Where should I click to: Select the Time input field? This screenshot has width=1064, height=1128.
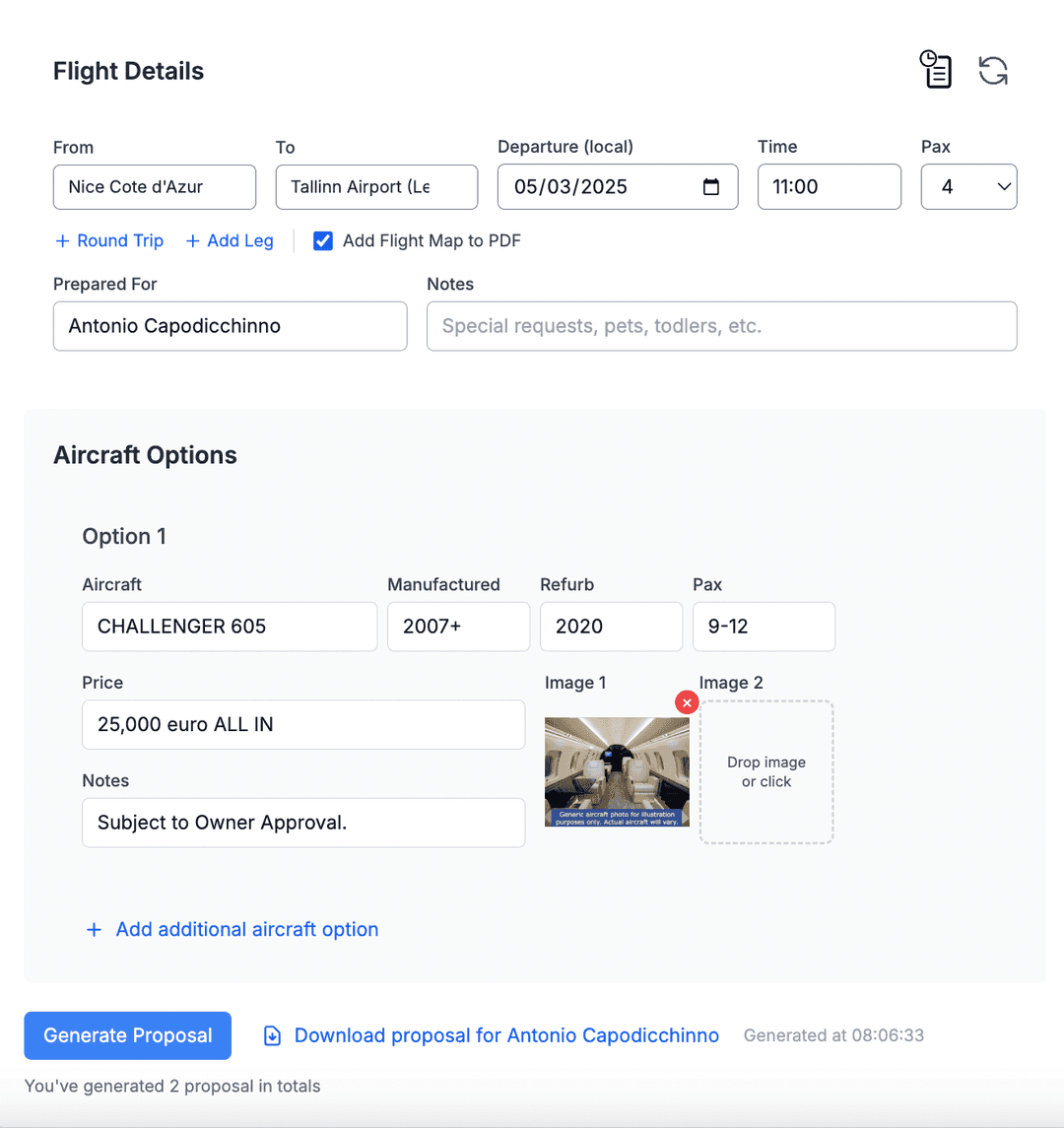point(829,187)
